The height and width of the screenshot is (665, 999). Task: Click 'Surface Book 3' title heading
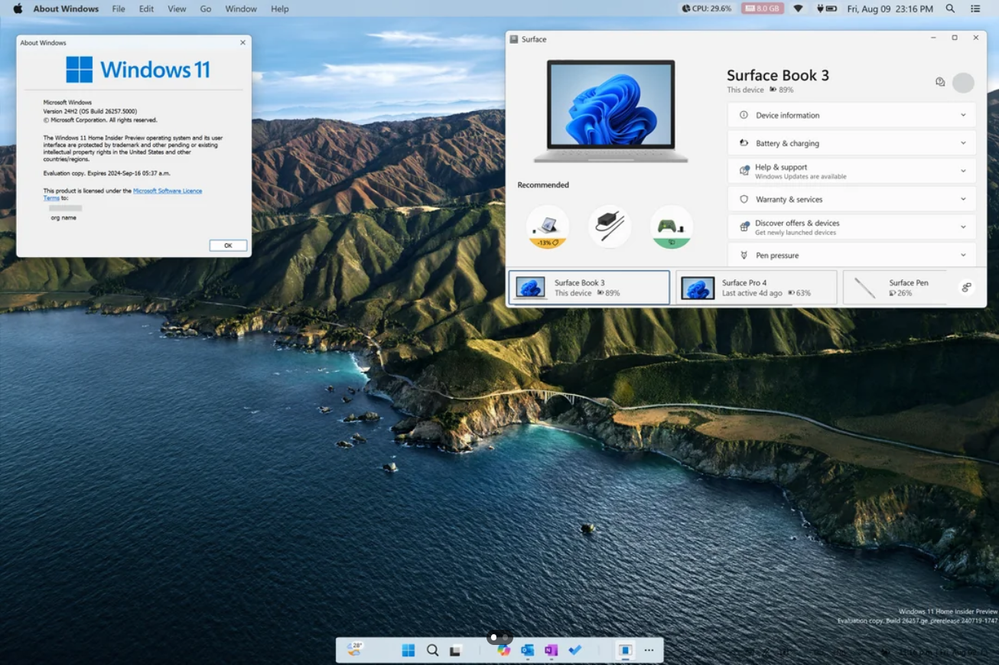click(x=778, y=75)
